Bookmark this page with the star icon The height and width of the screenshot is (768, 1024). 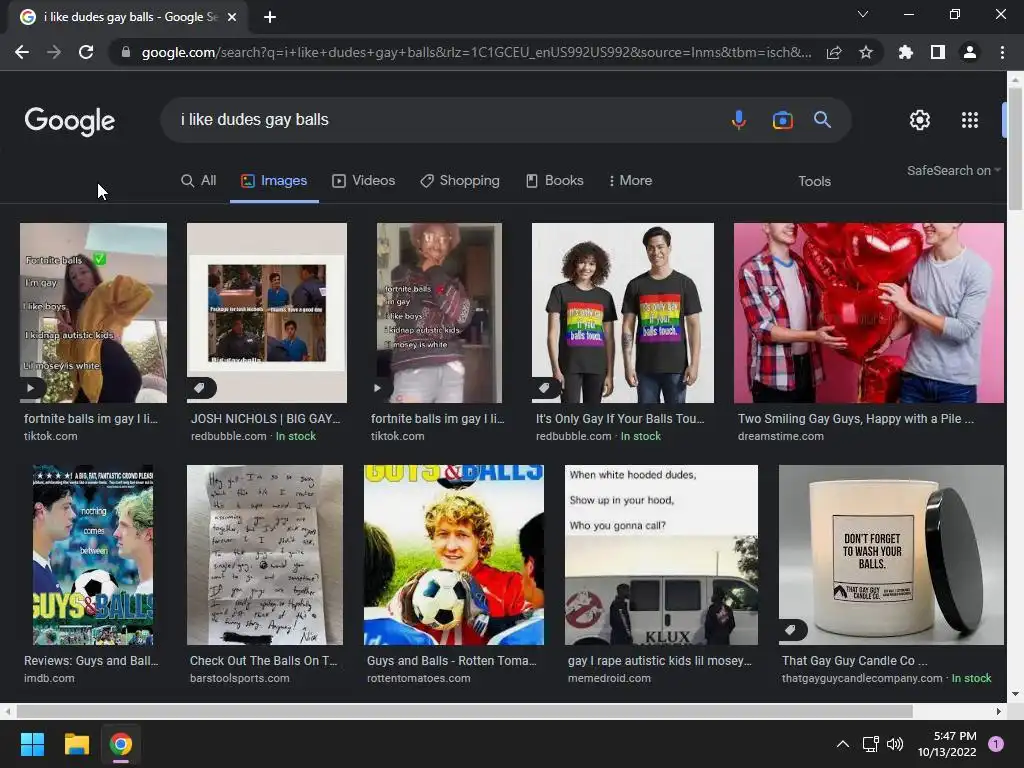pos(866,52)
